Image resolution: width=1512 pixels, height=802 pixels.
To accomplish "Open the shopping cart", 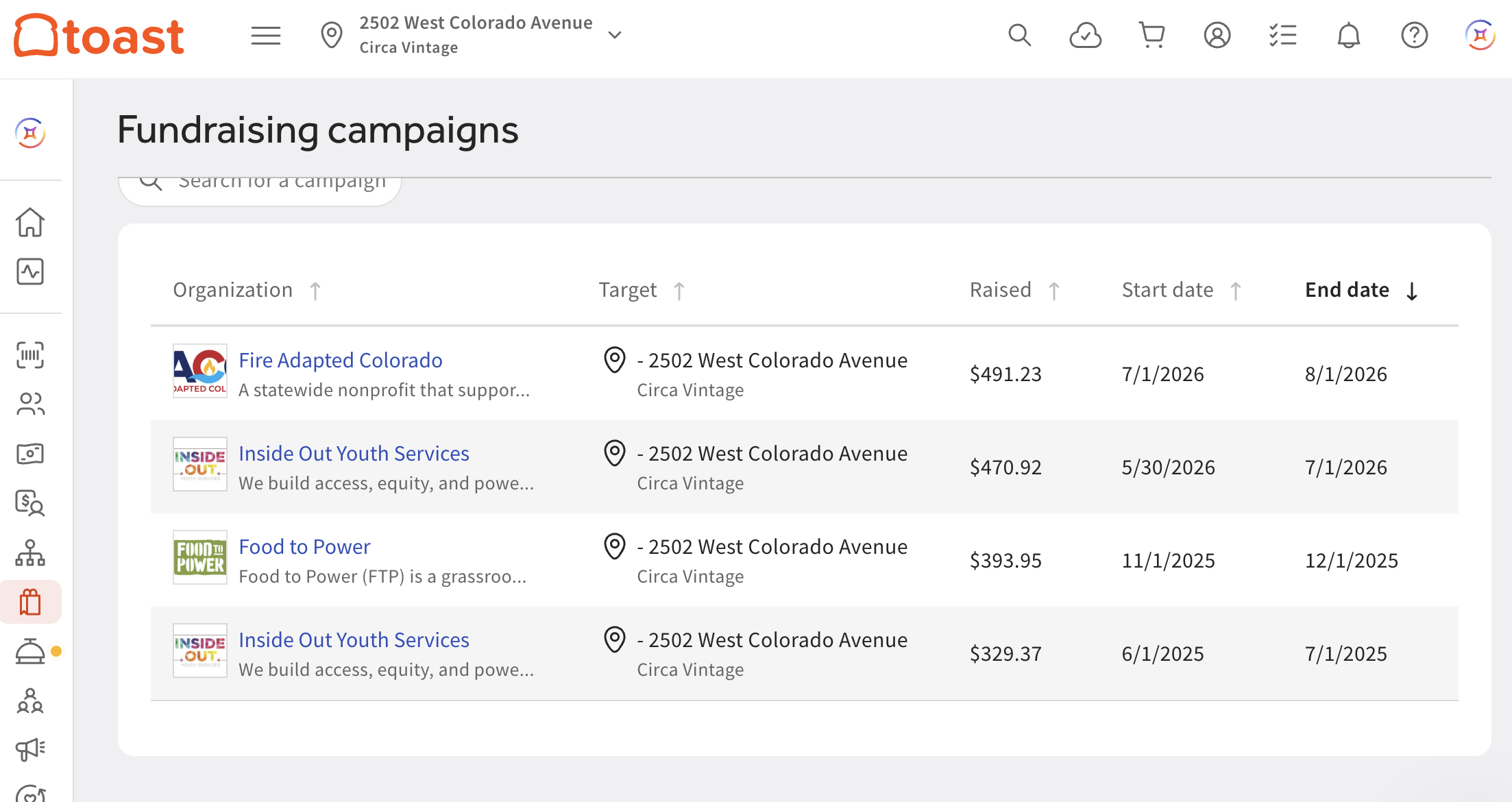I will point(1151,35).
